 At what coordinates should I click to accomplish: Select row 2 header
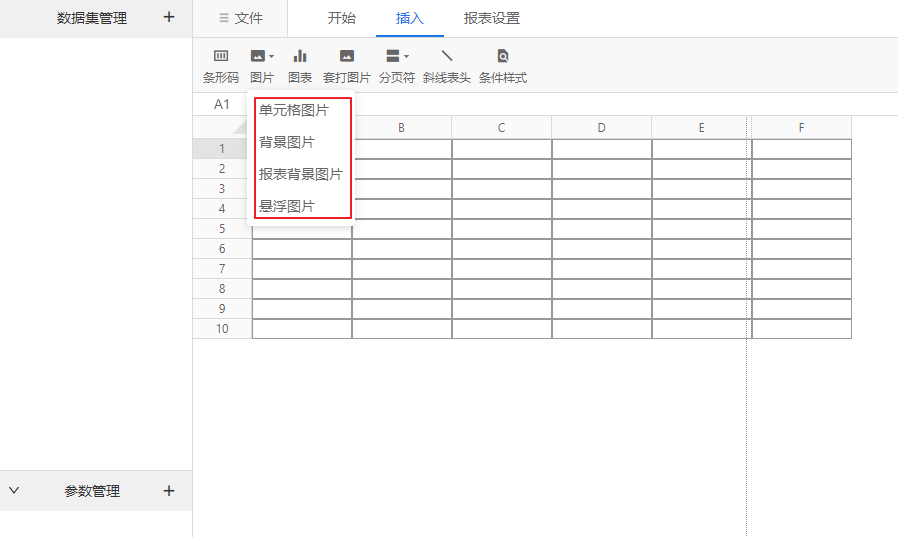click(222, 169)
